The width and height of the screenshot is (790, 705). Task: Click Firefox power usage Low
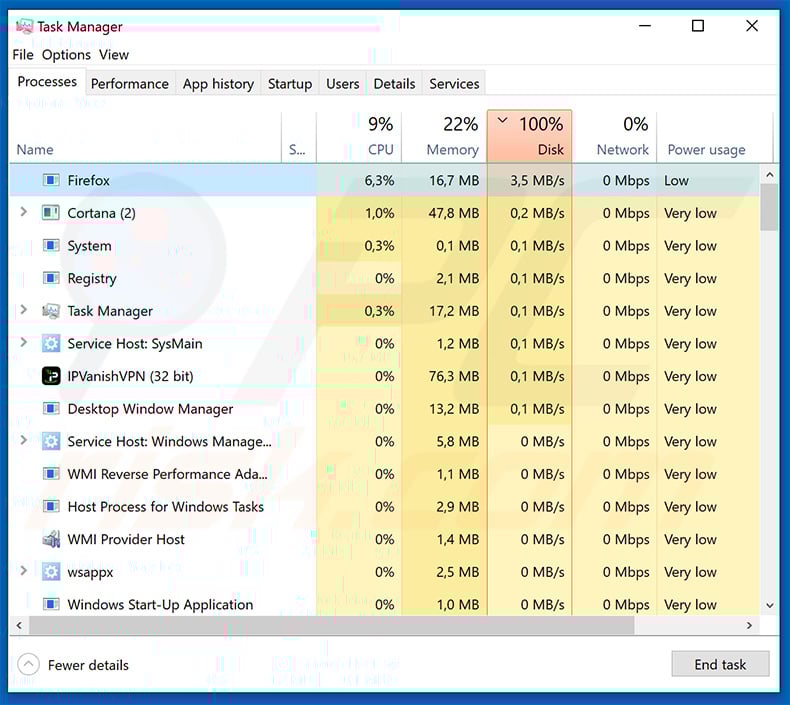tap(676, 180)
